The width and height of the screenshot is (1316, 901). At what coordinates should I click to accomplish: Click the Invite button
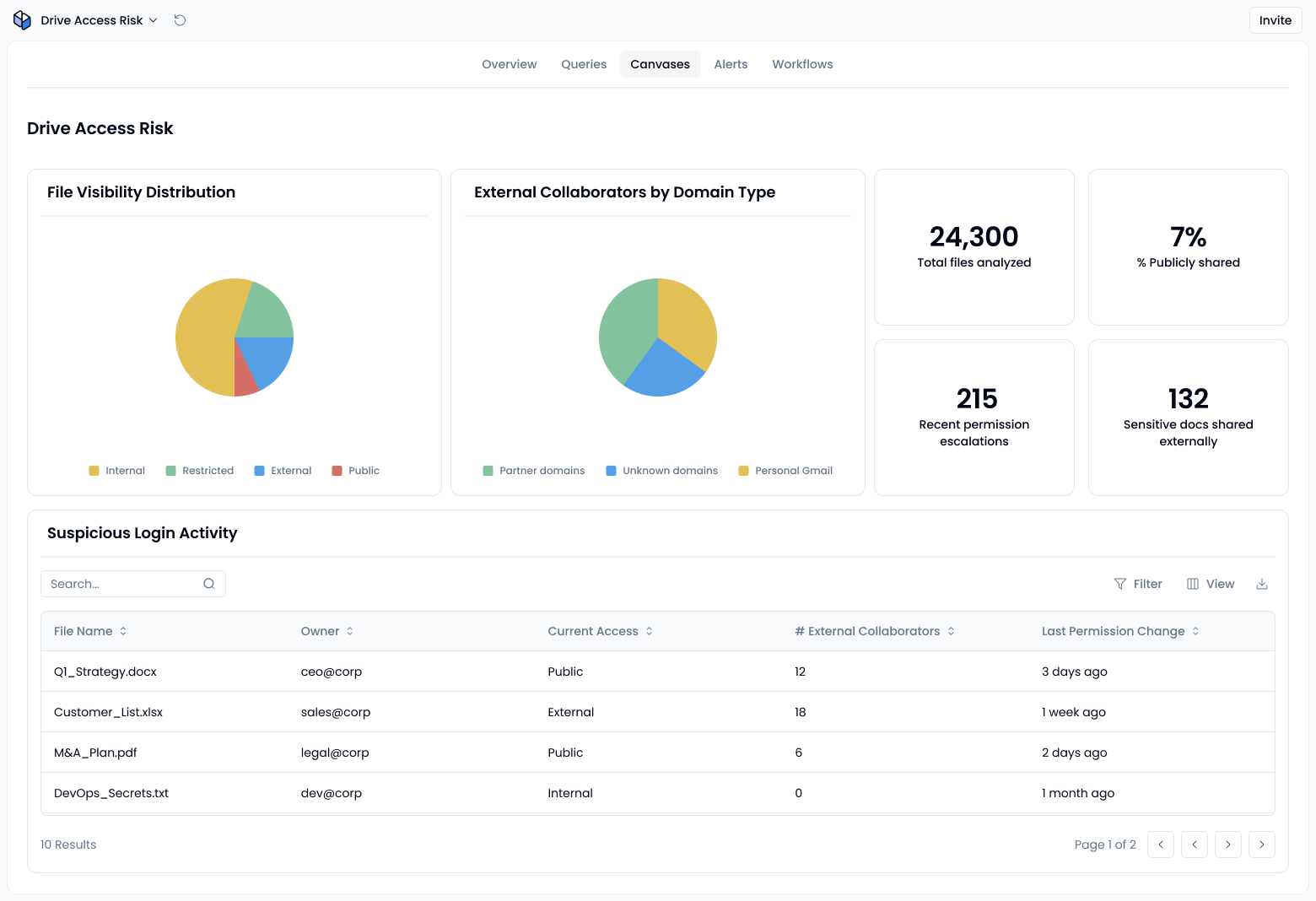tap(1276, 20)
